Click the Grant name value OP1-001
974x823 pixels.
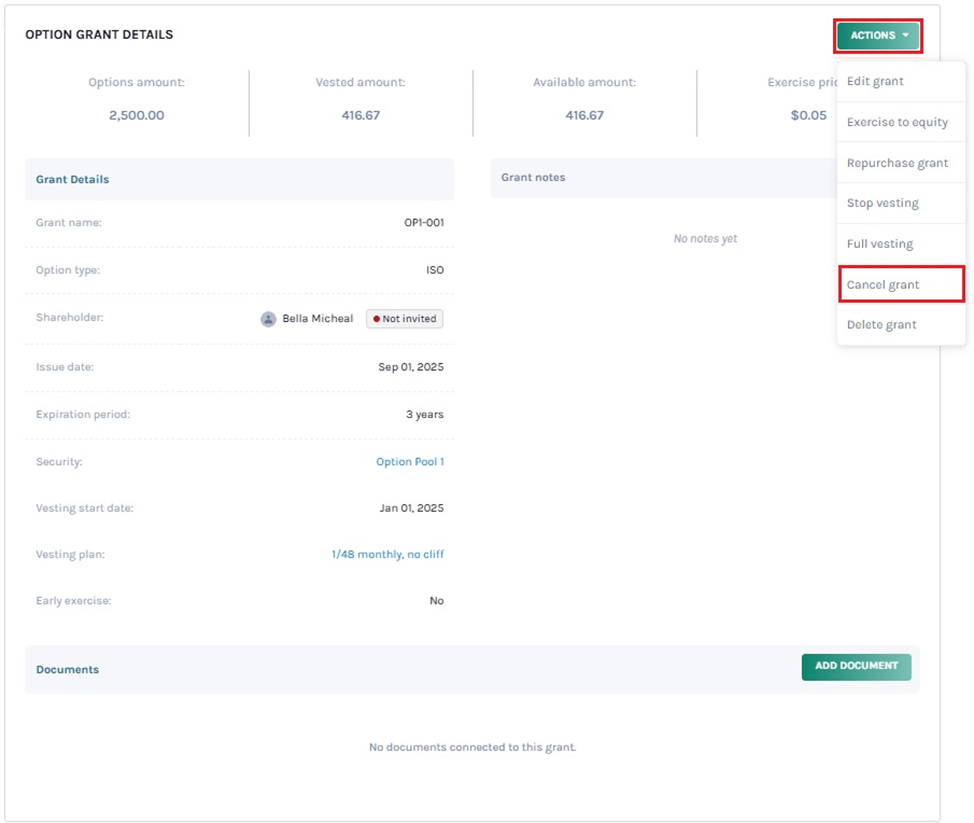coord(423,223)
